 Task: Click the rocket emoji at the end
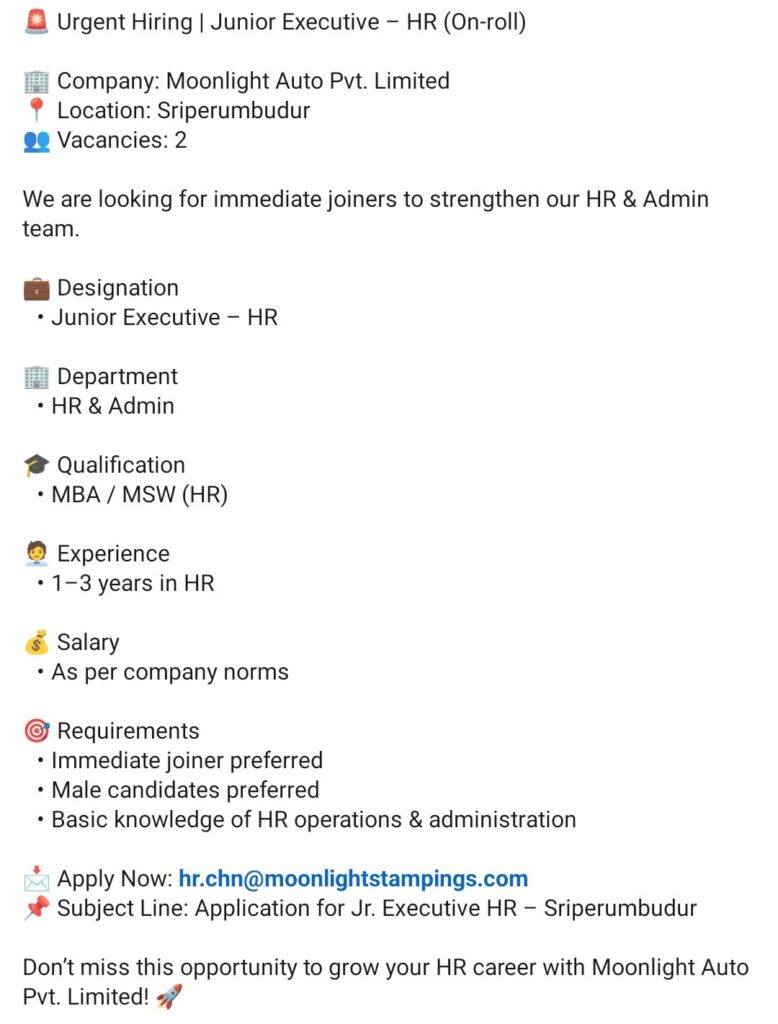tap(170, 998)
